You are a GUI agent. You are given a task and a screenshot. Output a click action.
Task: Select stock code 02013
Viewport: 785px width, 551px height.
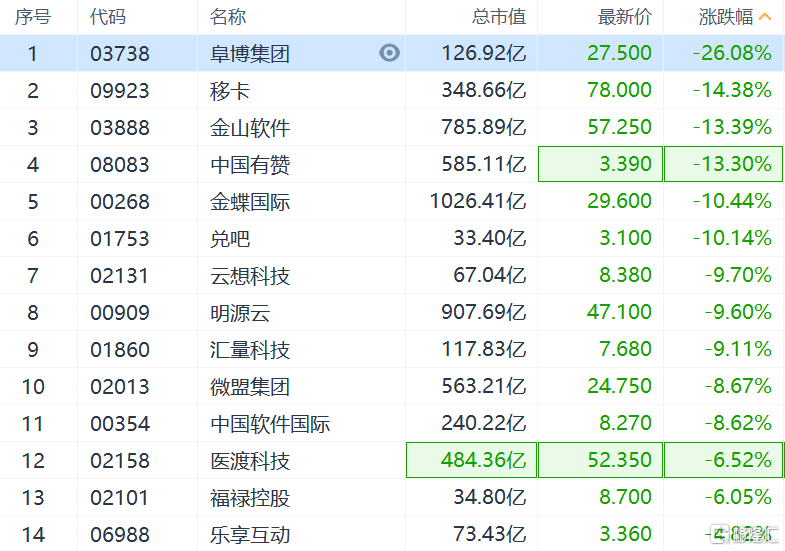(x=120, y=387)
